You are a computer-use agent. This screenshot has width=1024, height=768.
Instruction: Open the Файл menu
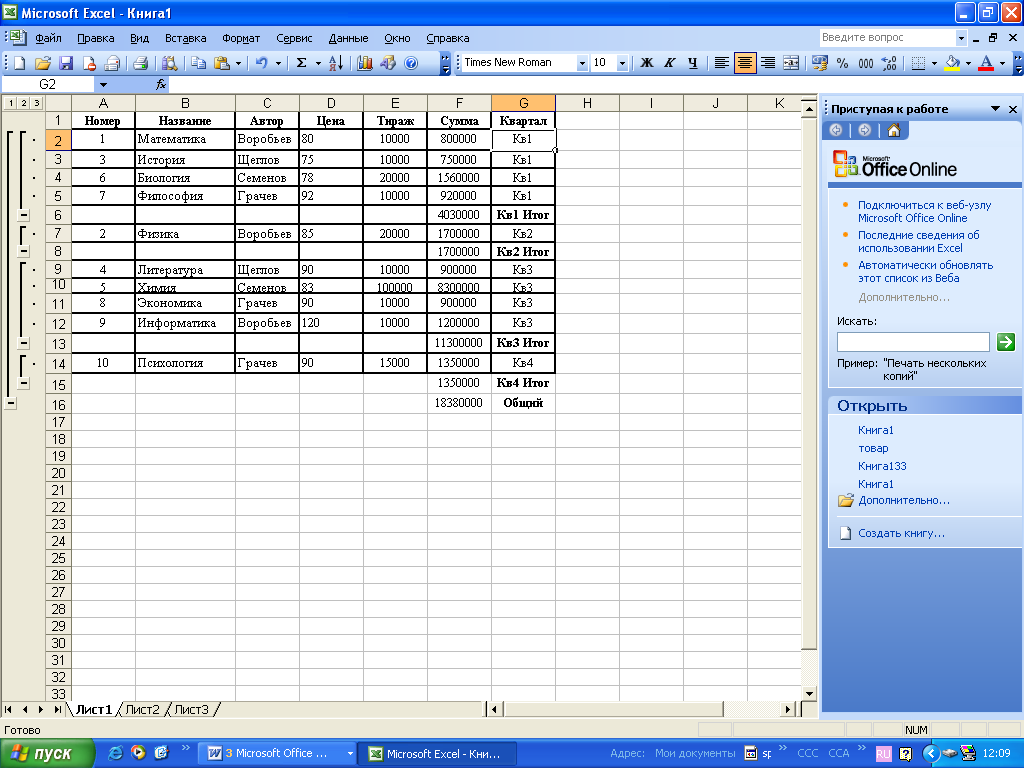pos(48,38)
